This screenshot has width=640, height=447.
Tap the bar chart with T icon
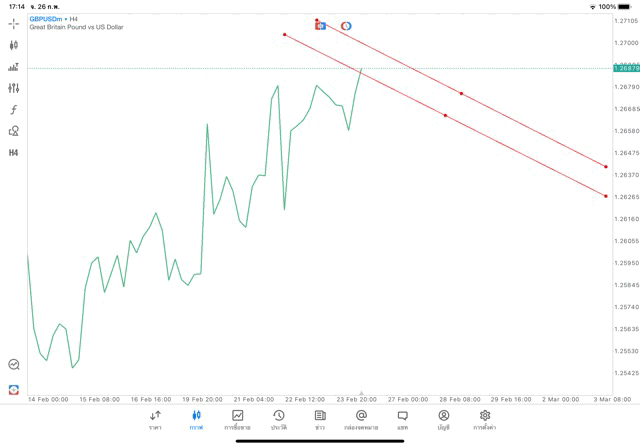(14, 67)
